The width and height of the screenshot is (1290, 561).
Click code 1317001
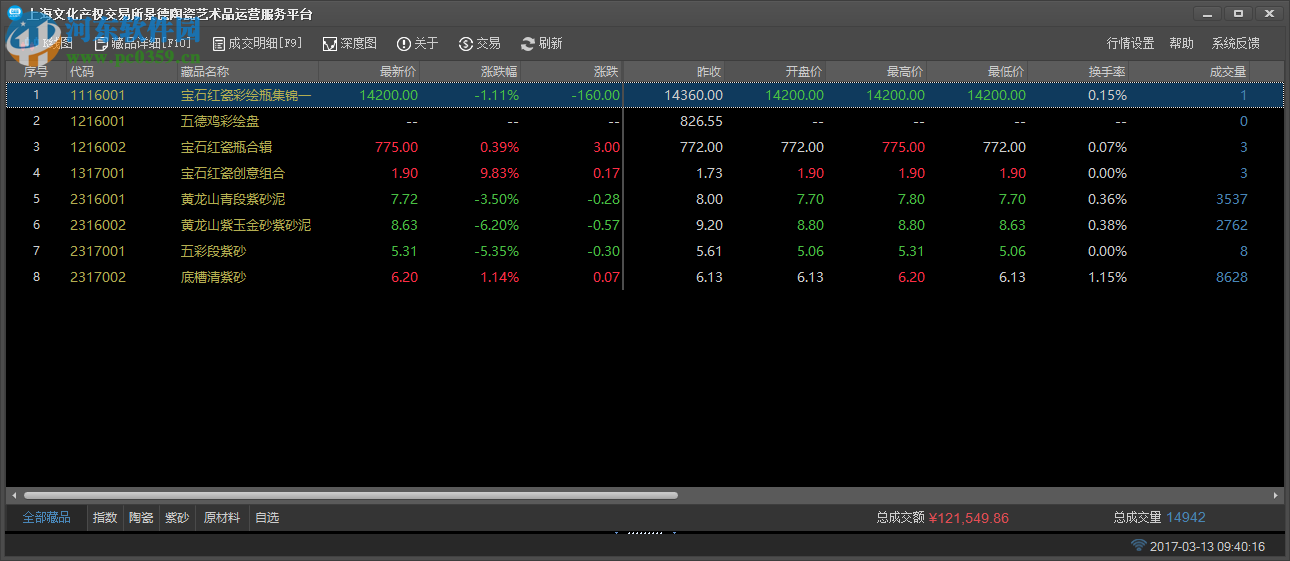(98, 173)
